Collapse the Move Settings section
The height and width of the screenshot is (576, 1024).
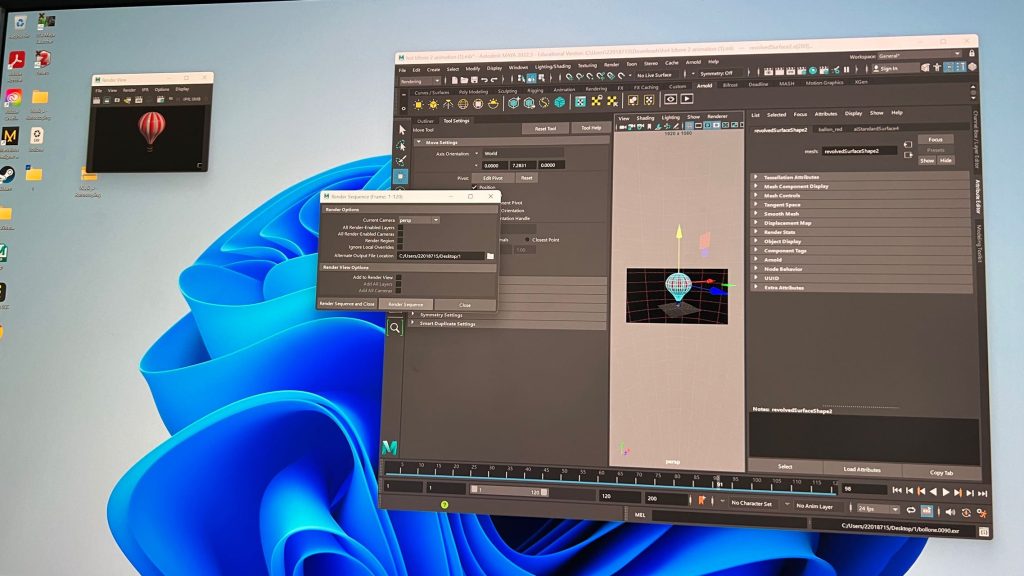(x=419, y=142)
